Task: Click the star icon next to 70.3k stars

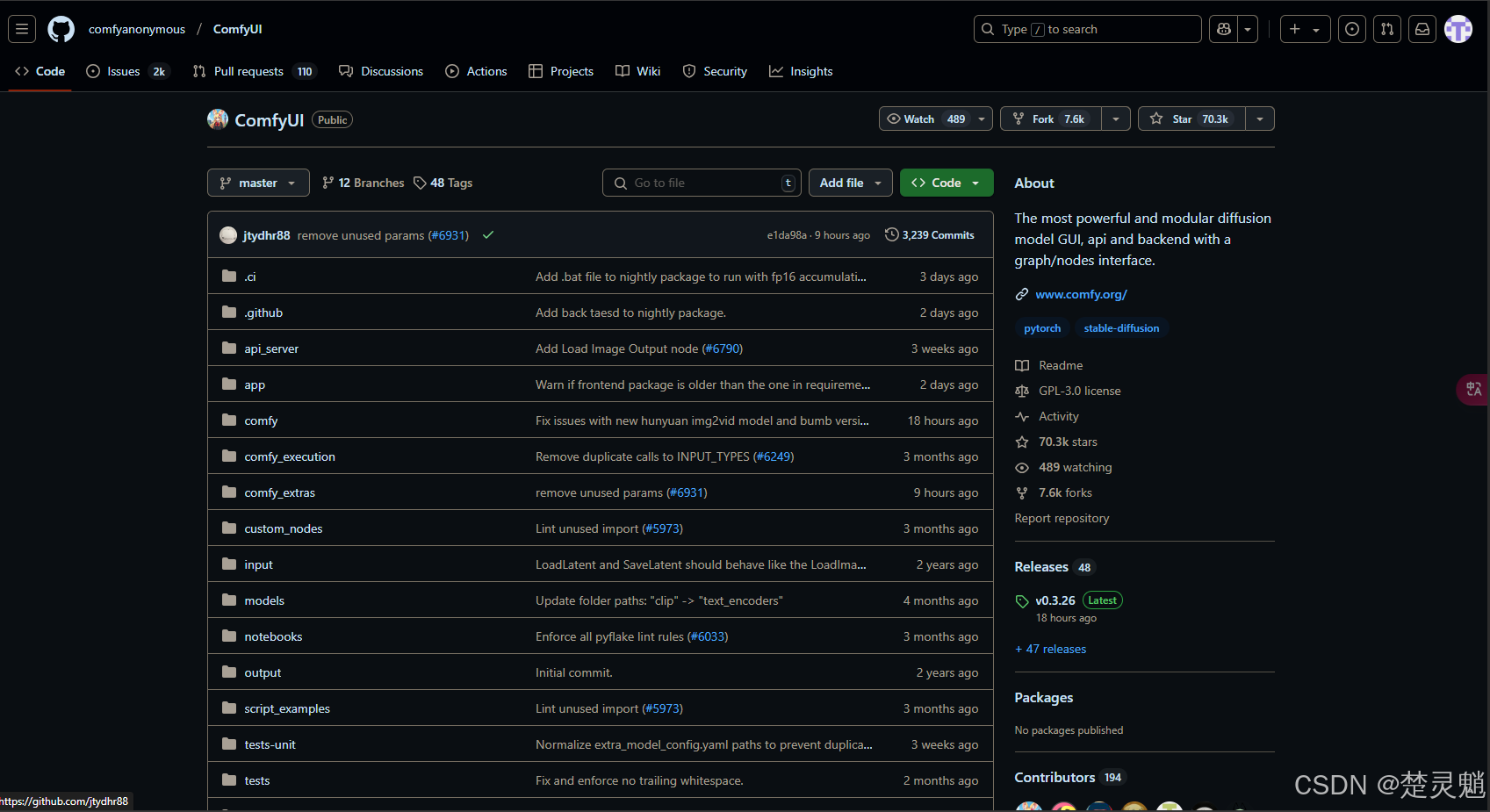Action: click(x=1022, y=442)
